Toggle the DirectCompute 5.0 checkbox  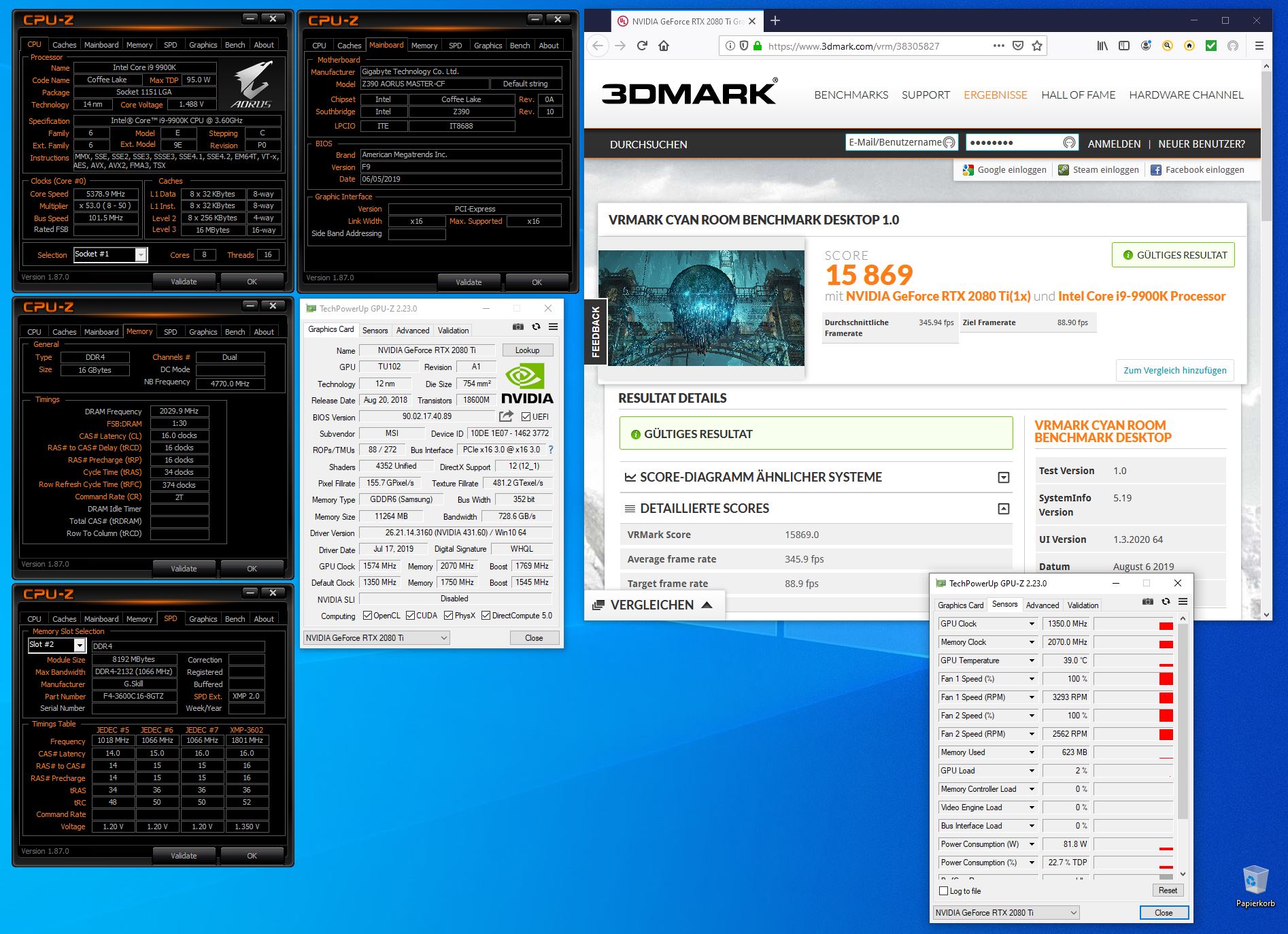tap(486, 616)
